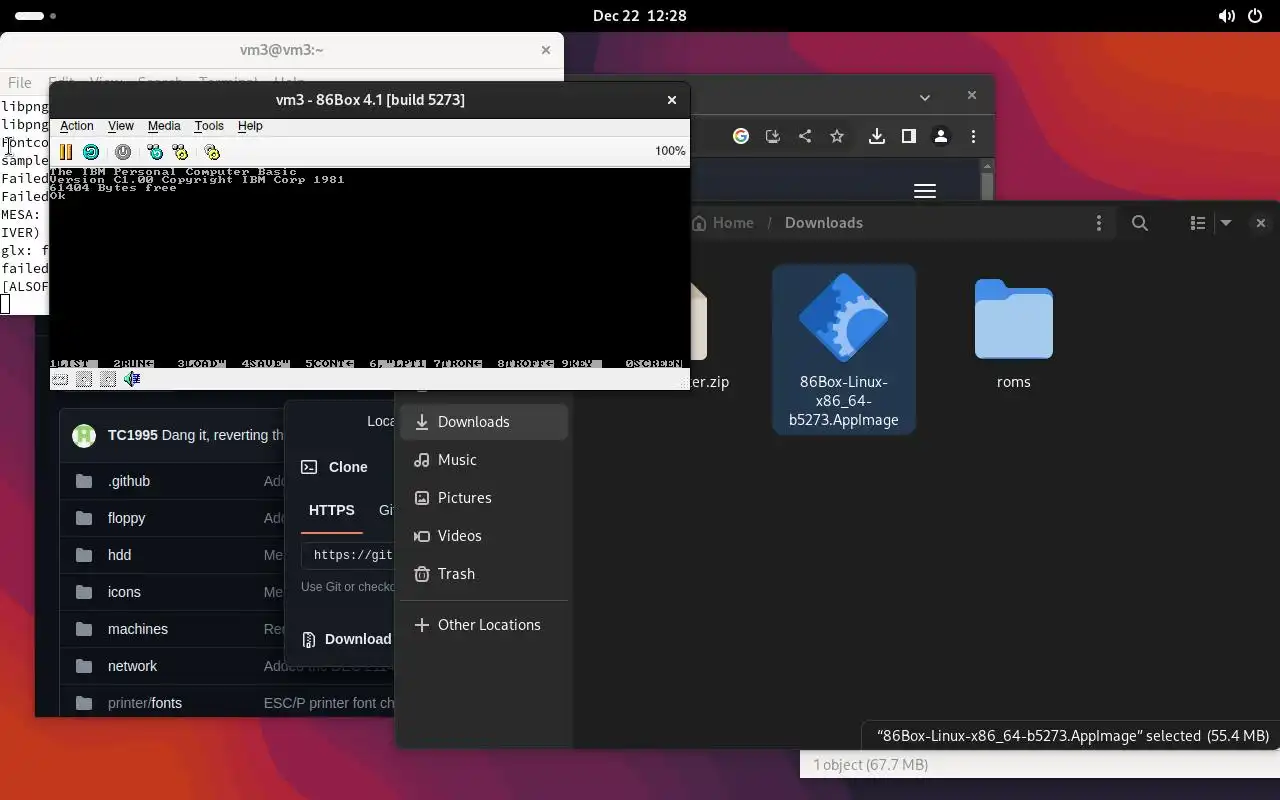Click TC1995 commit author name
Viewport: 1280px width, 800px height.
point(132,435)
